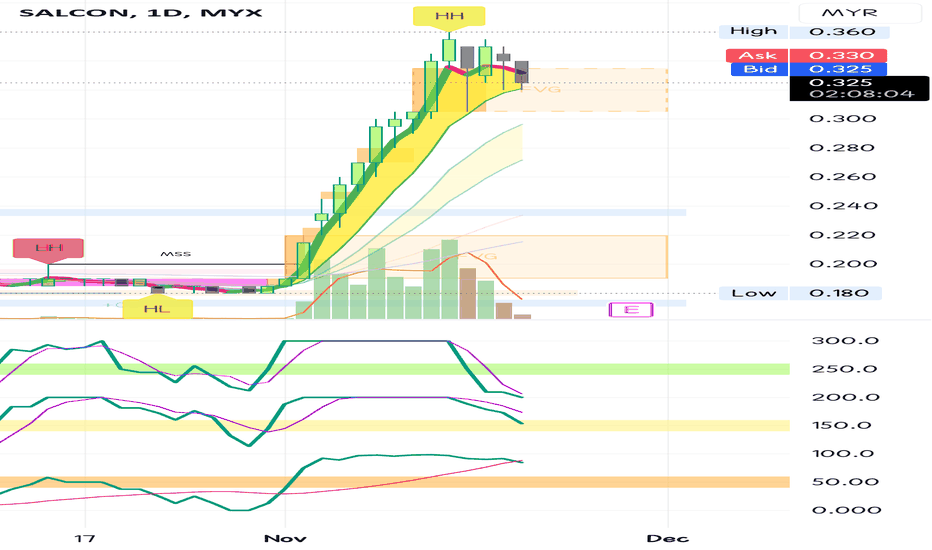Screen dimensions: 932x550
Task: Click the 0.240 price axis label
Action: coord(842,206)
